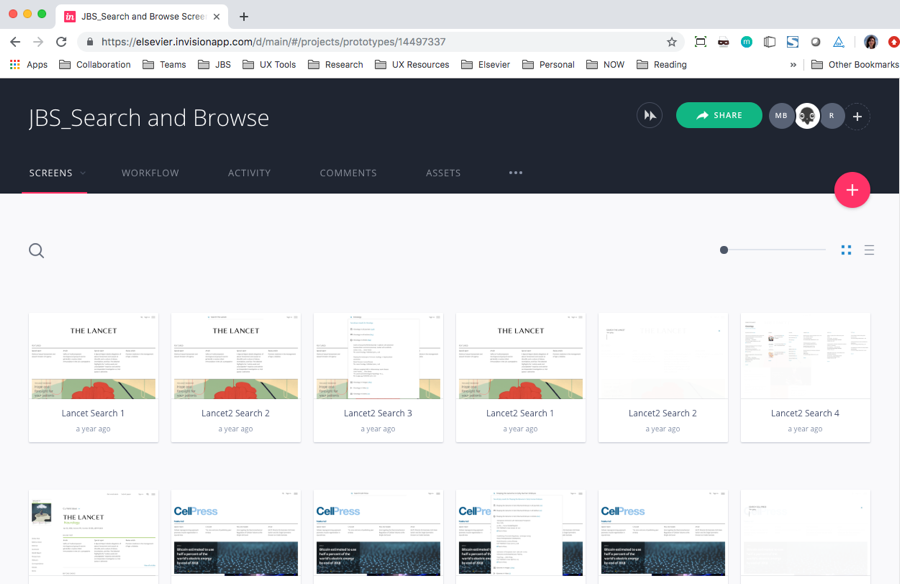The height and width of the screenshot is (584, 900).
Task: Click the MB collaborator avatar
Action: point(781,116)
